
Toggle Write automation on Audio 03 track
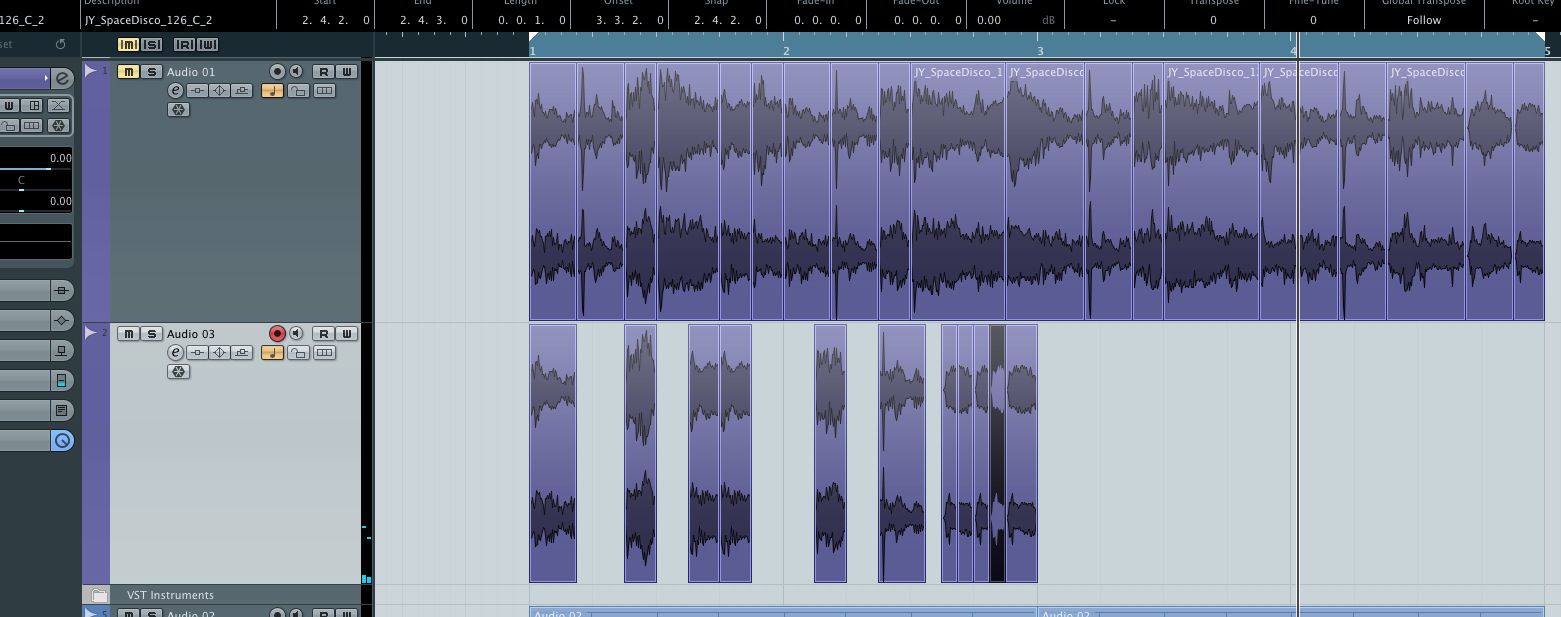(347, 333)
